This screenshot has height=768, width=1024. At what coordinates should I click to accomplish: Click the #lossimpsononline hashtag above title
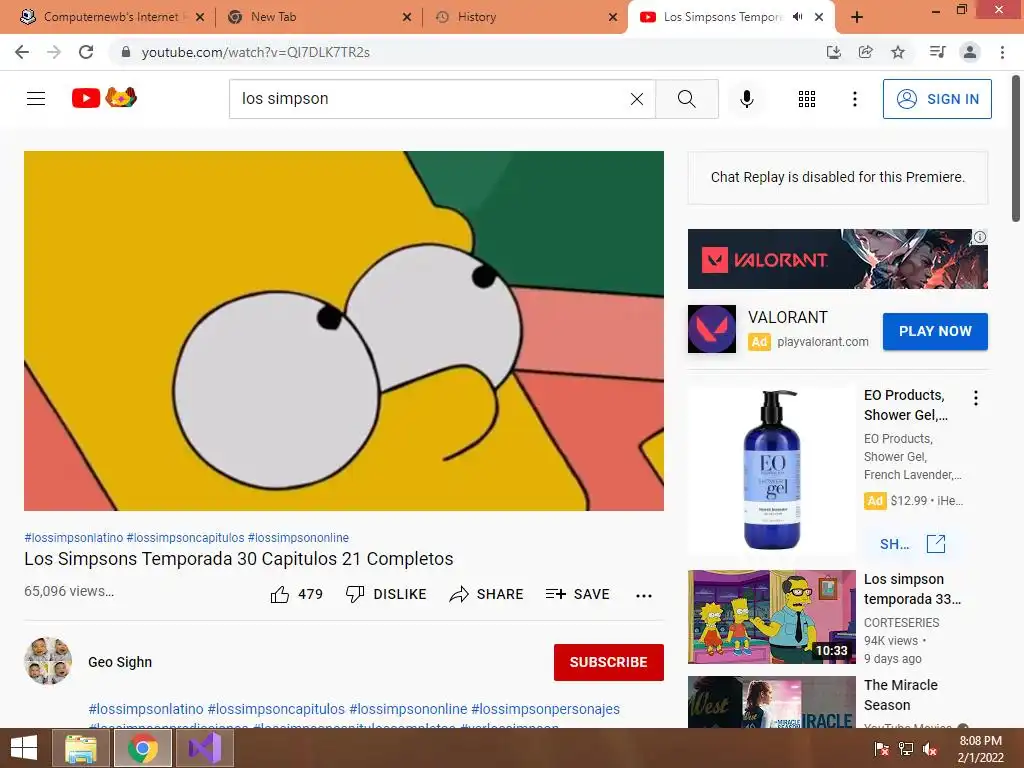[298, 537]
